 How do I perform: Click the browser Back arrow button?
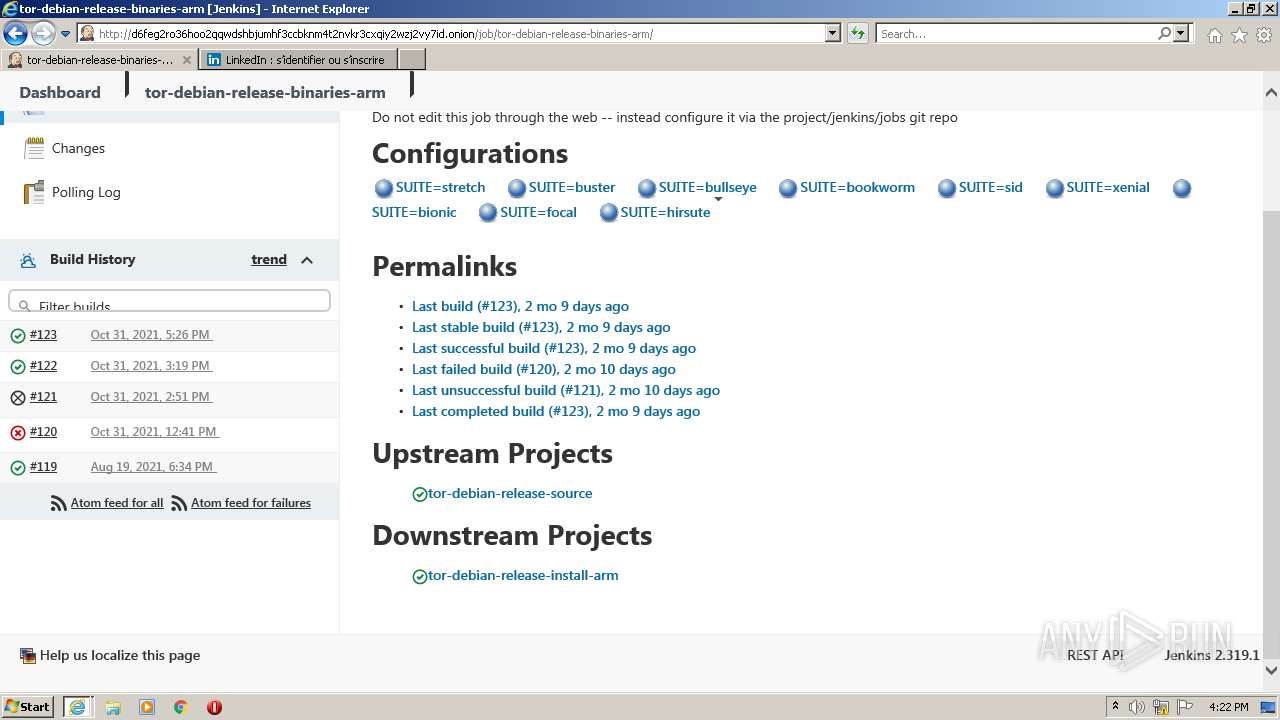click(x=15, y=34)
